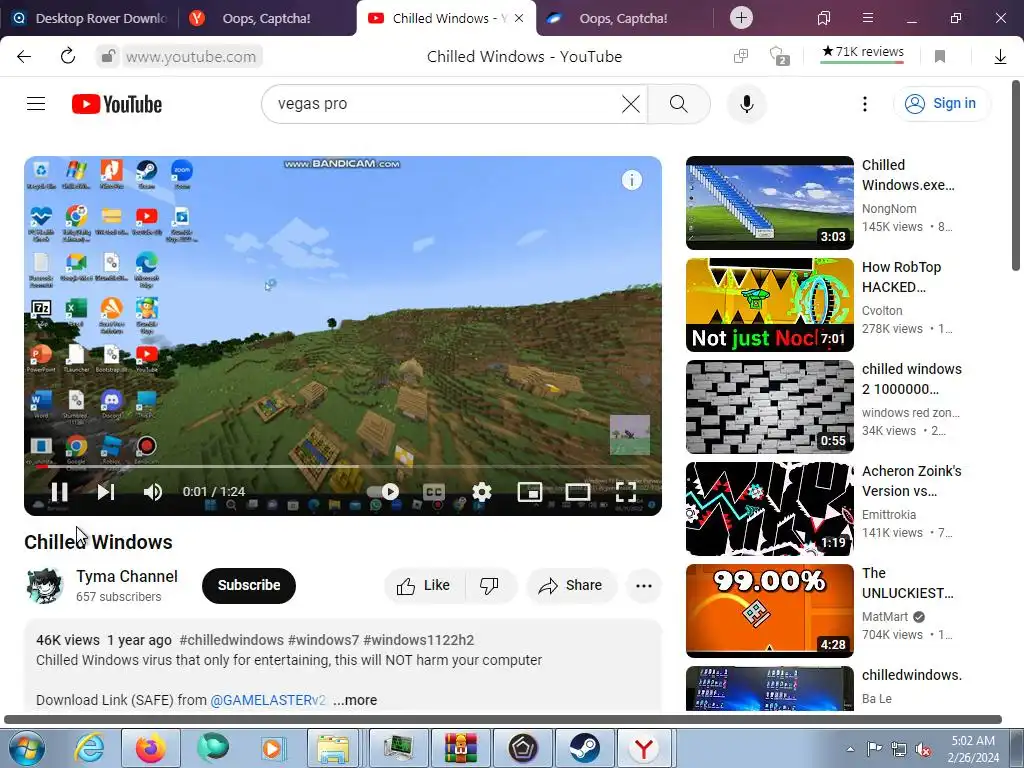
Task: Launch Internet Explorer from taskbar
Action: [89, 748]
